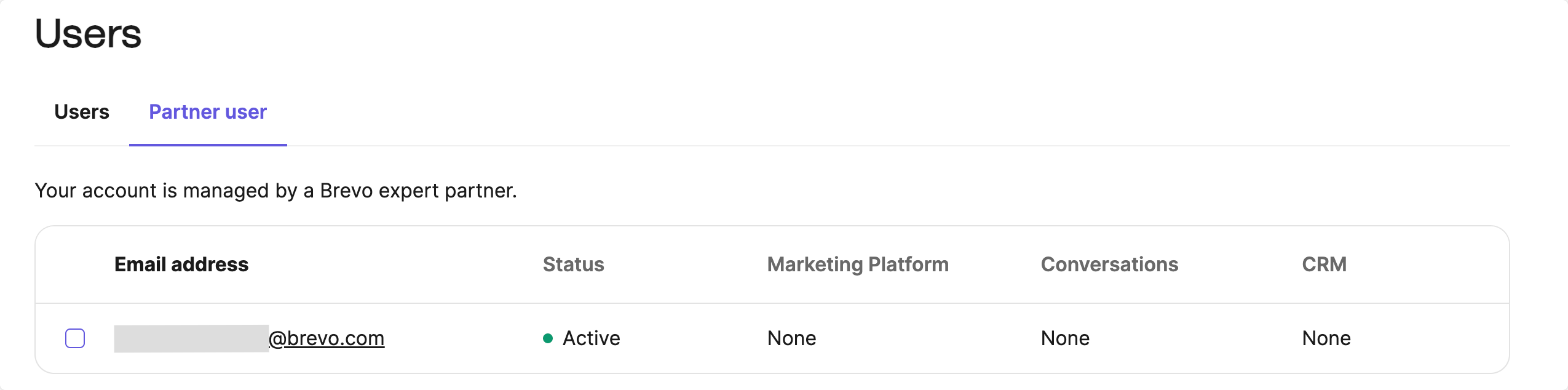Click the Active status label
Screen dimensions: 1568x390
pyautogui.click(x=591, y=338)
